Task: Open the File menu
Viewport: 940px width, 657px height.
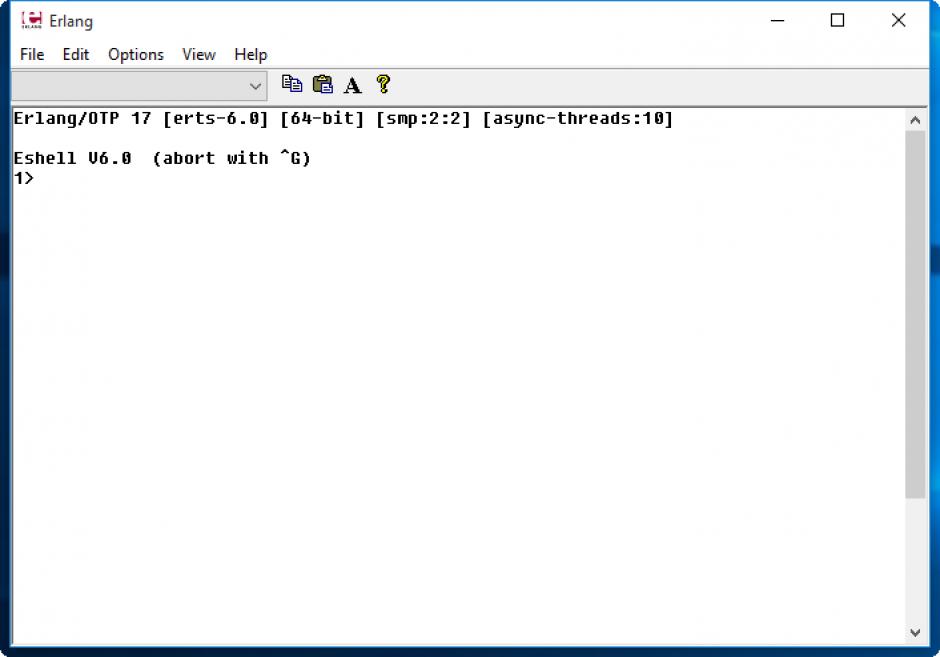Action: [32, 55]
